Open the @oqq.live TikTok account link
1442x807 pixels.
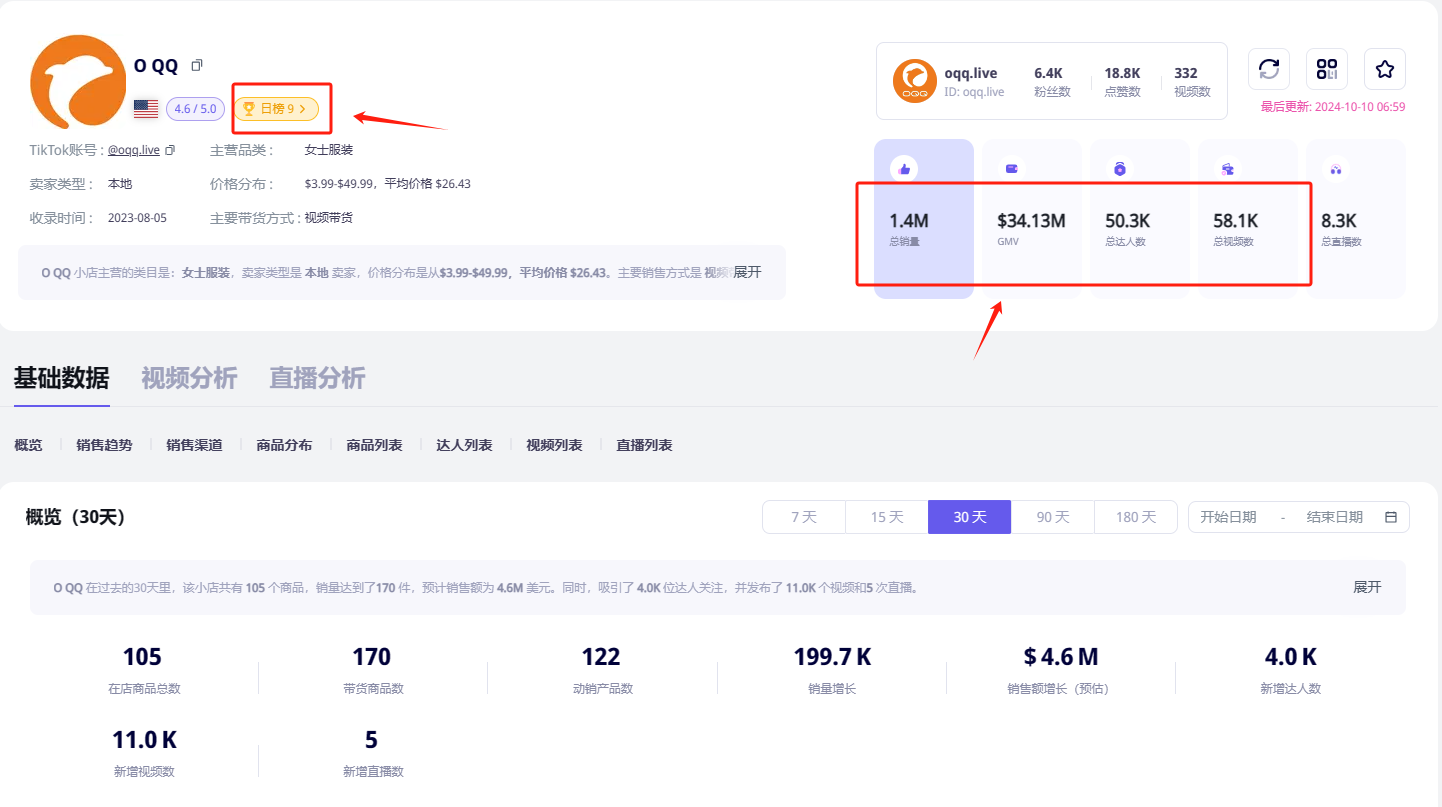click(x=133, y=150)
